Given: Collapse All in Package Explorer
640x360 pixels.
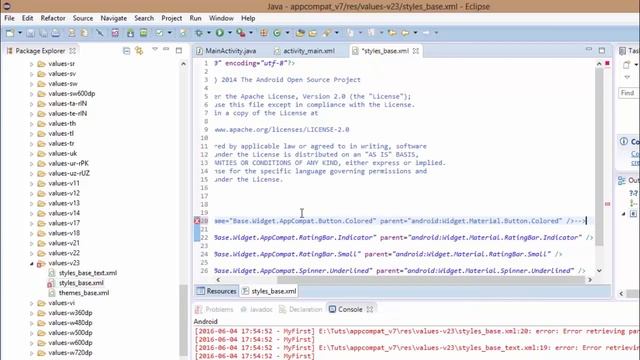Looking at the screenshot, I should [127, 51].
